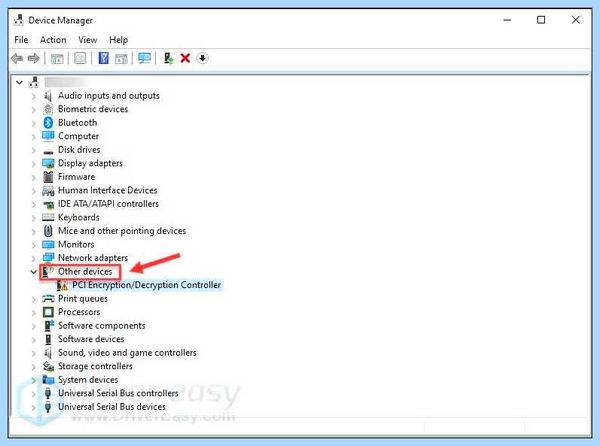Click the update driver green arrow icon
This screenshot has height=446, width=600.
tap(168, 58)
